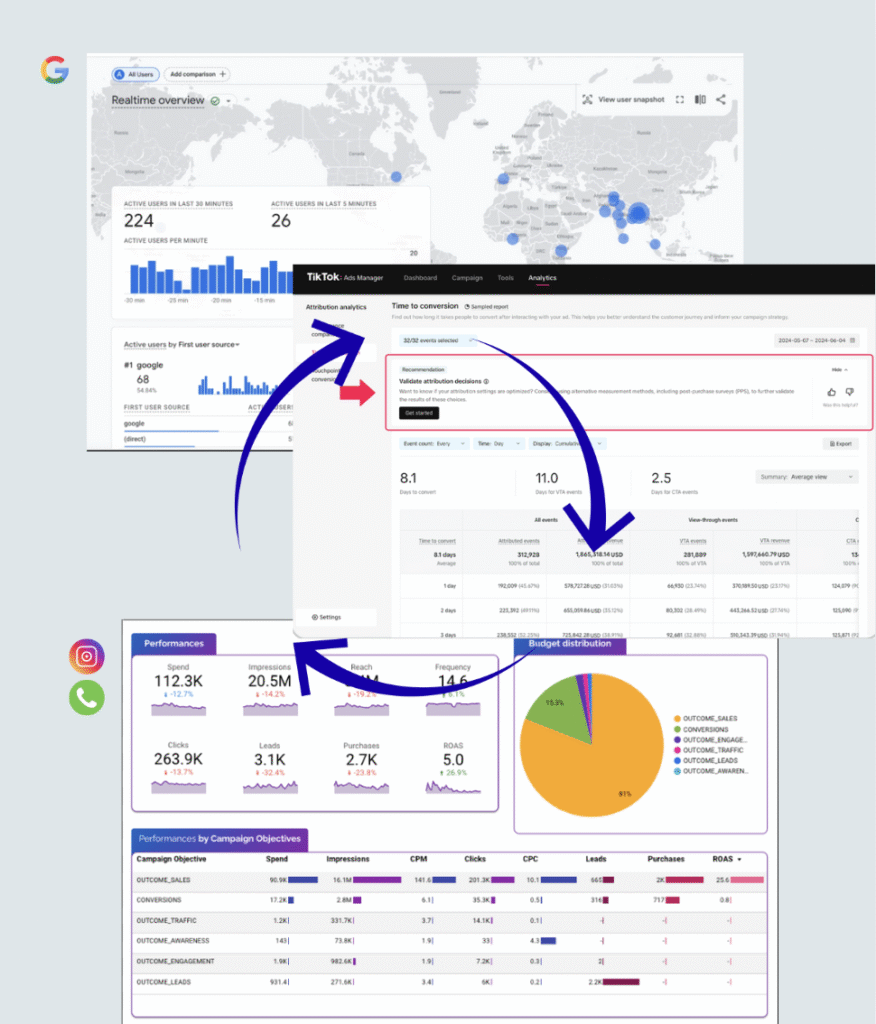Viewport: 876px width, 1024px height.
Task: Open the Dashboard tab in Ads Manager
Action: pyautogui.click(x=420, y=278)
